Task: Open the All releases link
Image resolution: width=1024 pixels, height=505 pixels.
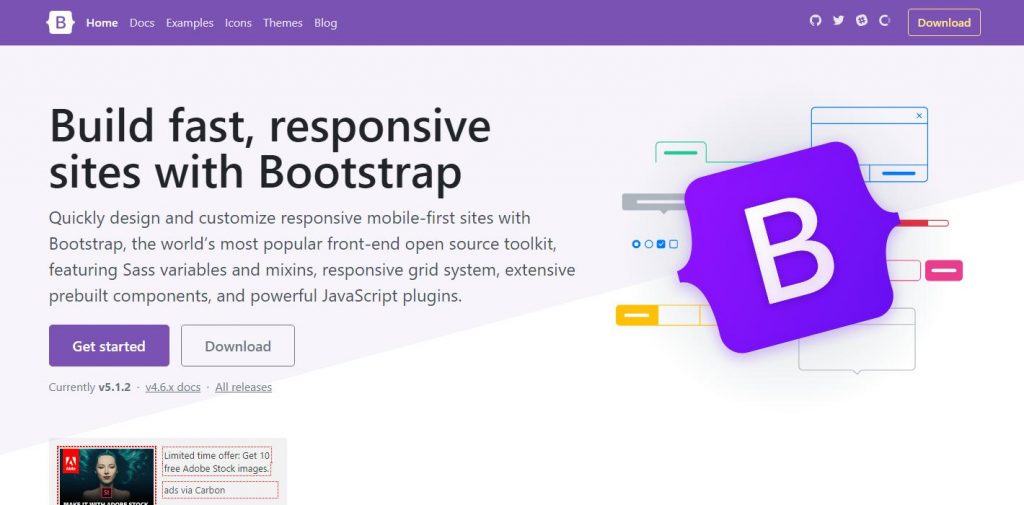Action: coord(244,387)
